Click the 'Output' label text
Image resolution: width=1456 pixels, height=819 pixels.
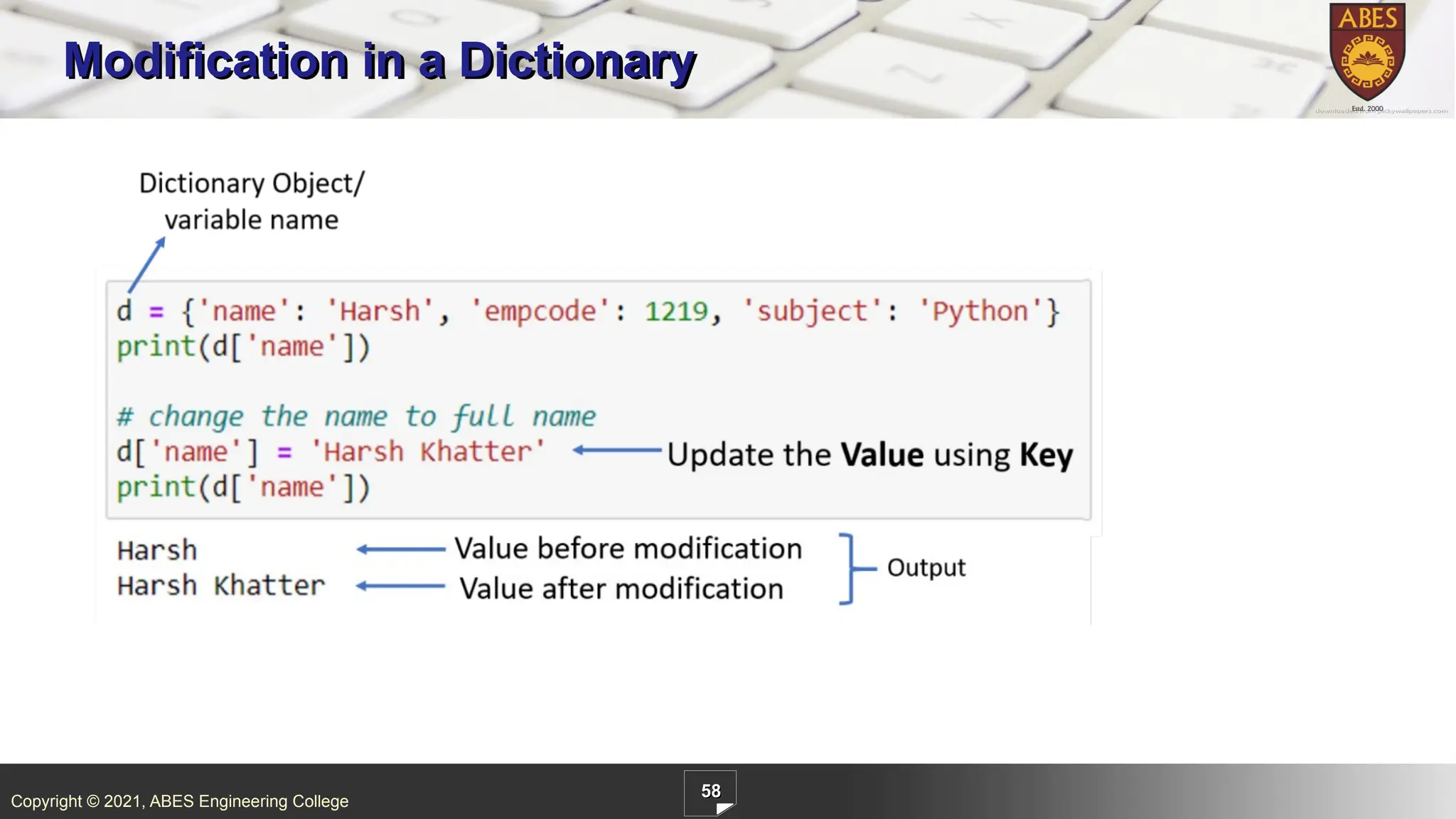click(926, 567)
